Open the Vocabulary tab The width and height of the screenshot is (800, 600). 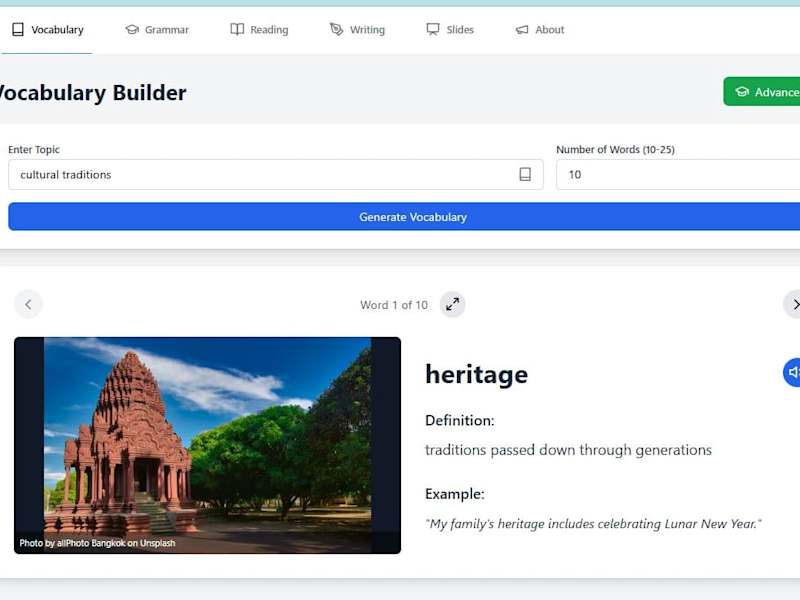(47, 30)
